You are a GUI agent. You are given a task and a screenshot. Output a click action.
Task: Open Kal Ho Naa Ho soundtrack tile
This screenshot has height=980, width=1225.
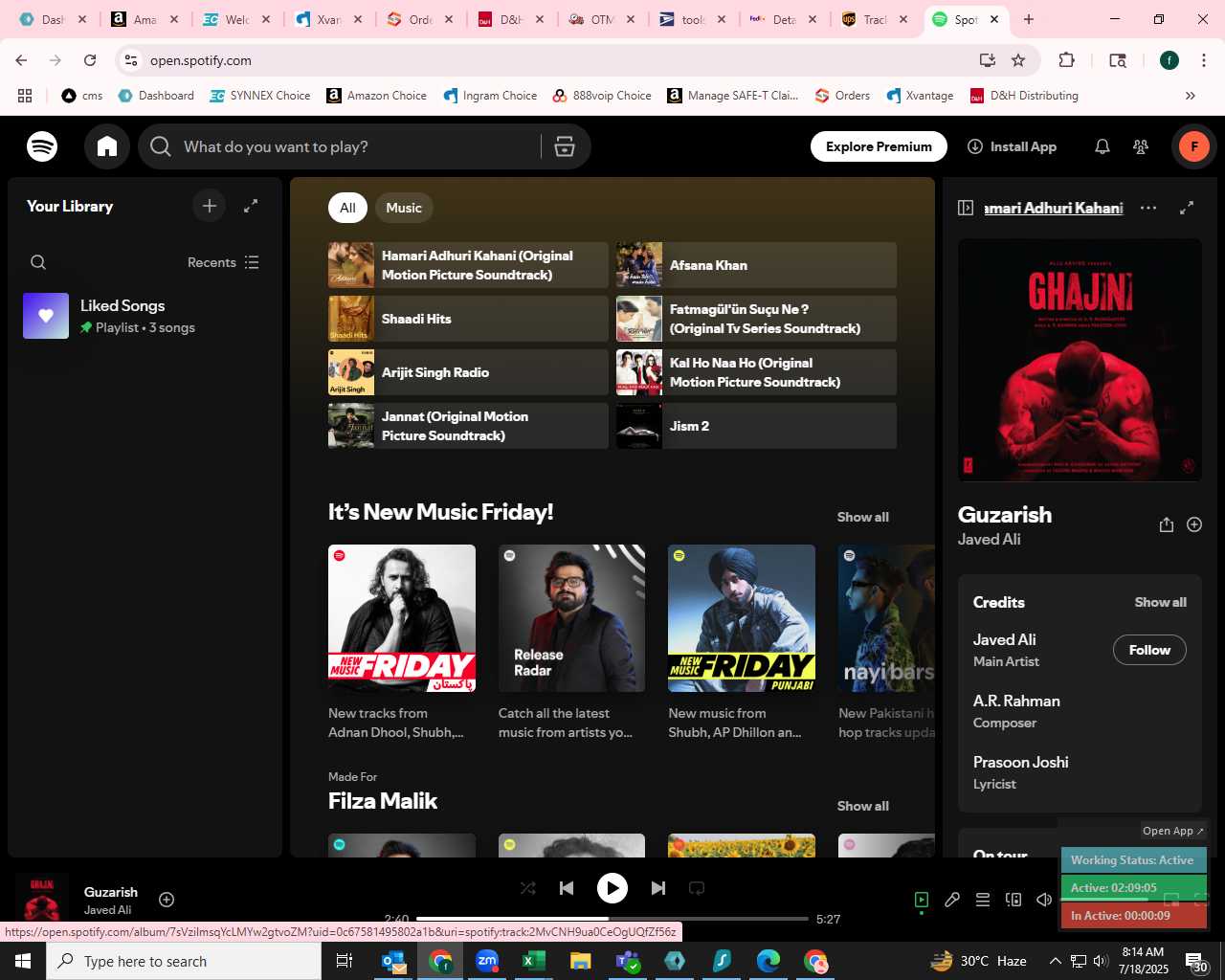(x=756, y=372)
